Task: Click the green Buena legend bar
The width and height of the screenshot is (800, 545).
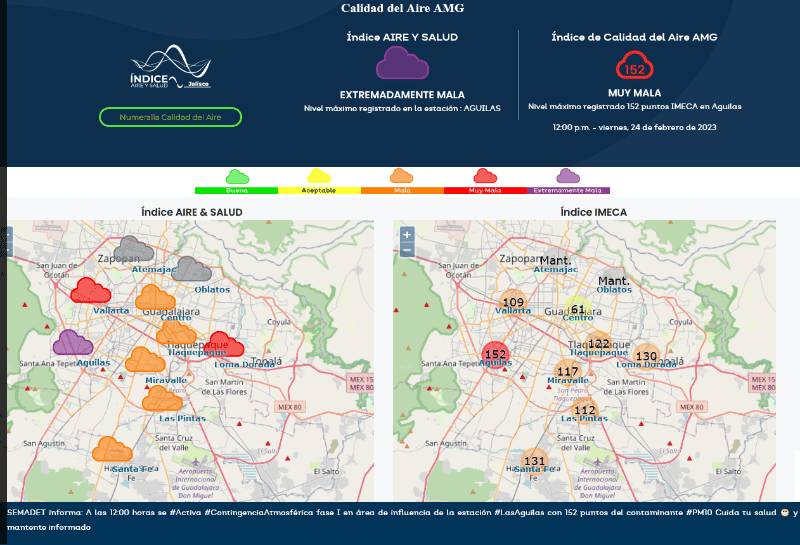Action: (x=236, y=189)
